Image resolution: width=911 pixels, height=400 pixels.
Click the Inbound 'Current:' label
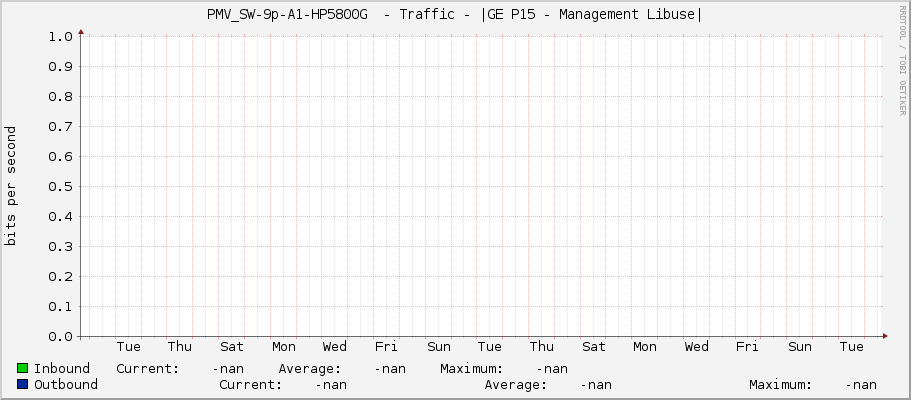[x=148, y=369]
